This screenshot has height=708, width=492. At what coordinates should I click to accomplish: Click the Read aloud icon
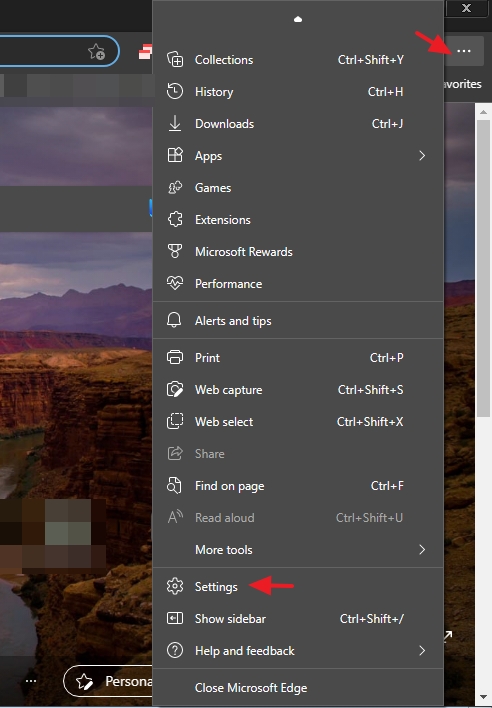(175, 516)
